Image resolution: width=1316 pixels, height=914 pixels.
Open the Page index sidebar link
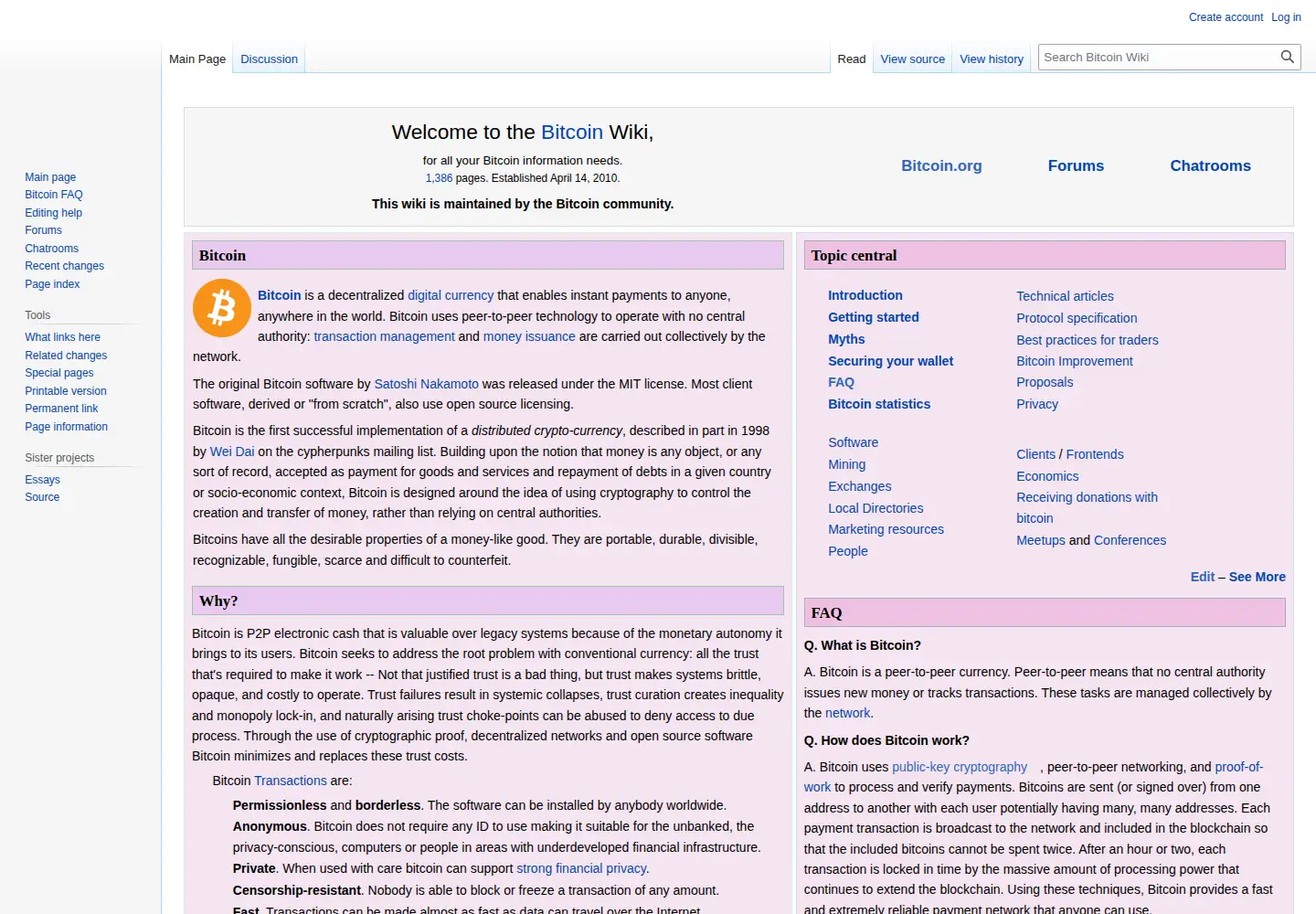pyautogui.click(x=52, y=284)
